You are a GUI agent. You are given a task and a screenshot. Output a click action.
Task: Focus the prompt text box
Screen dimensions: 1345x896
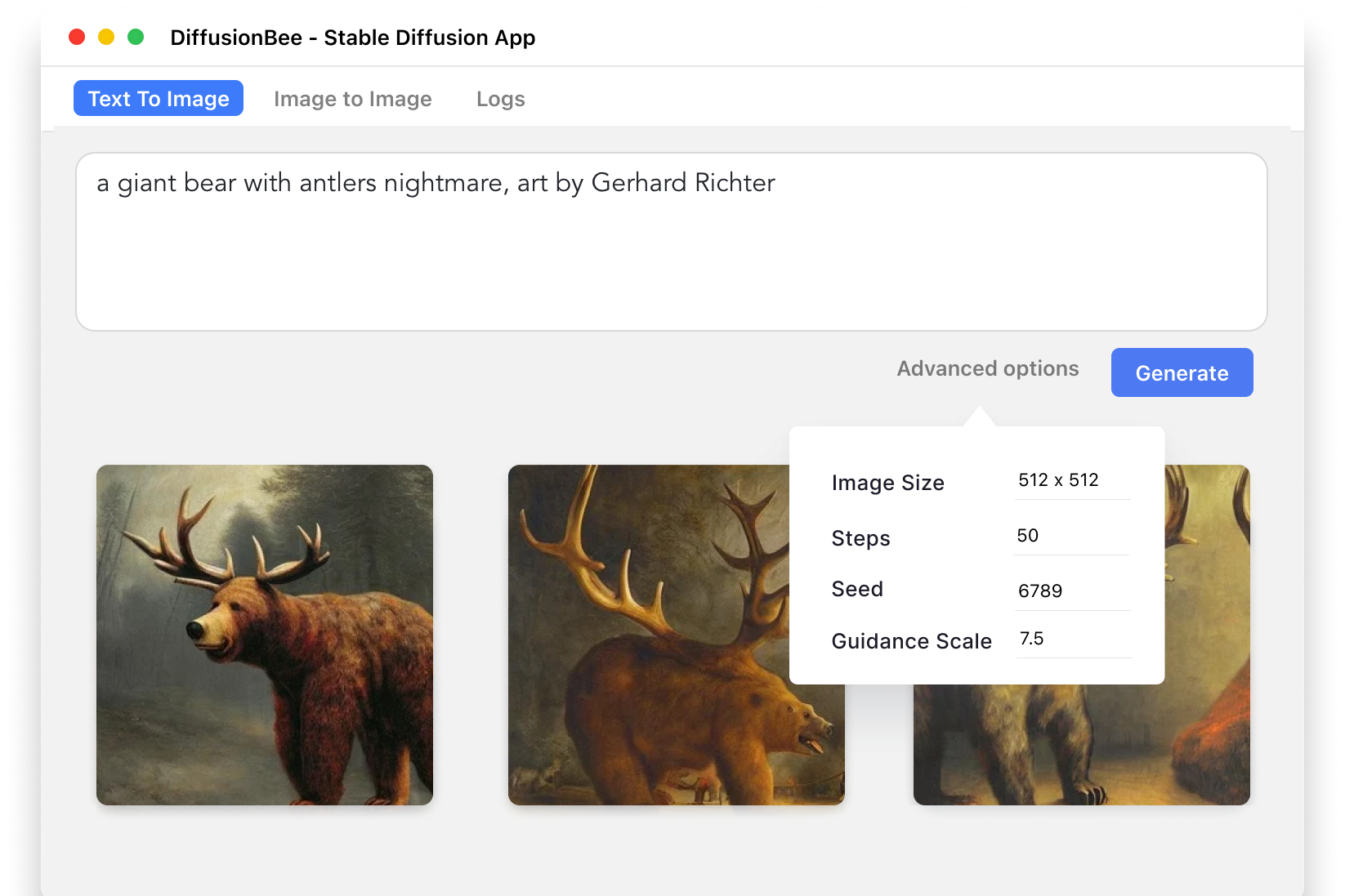coord(671,242)
